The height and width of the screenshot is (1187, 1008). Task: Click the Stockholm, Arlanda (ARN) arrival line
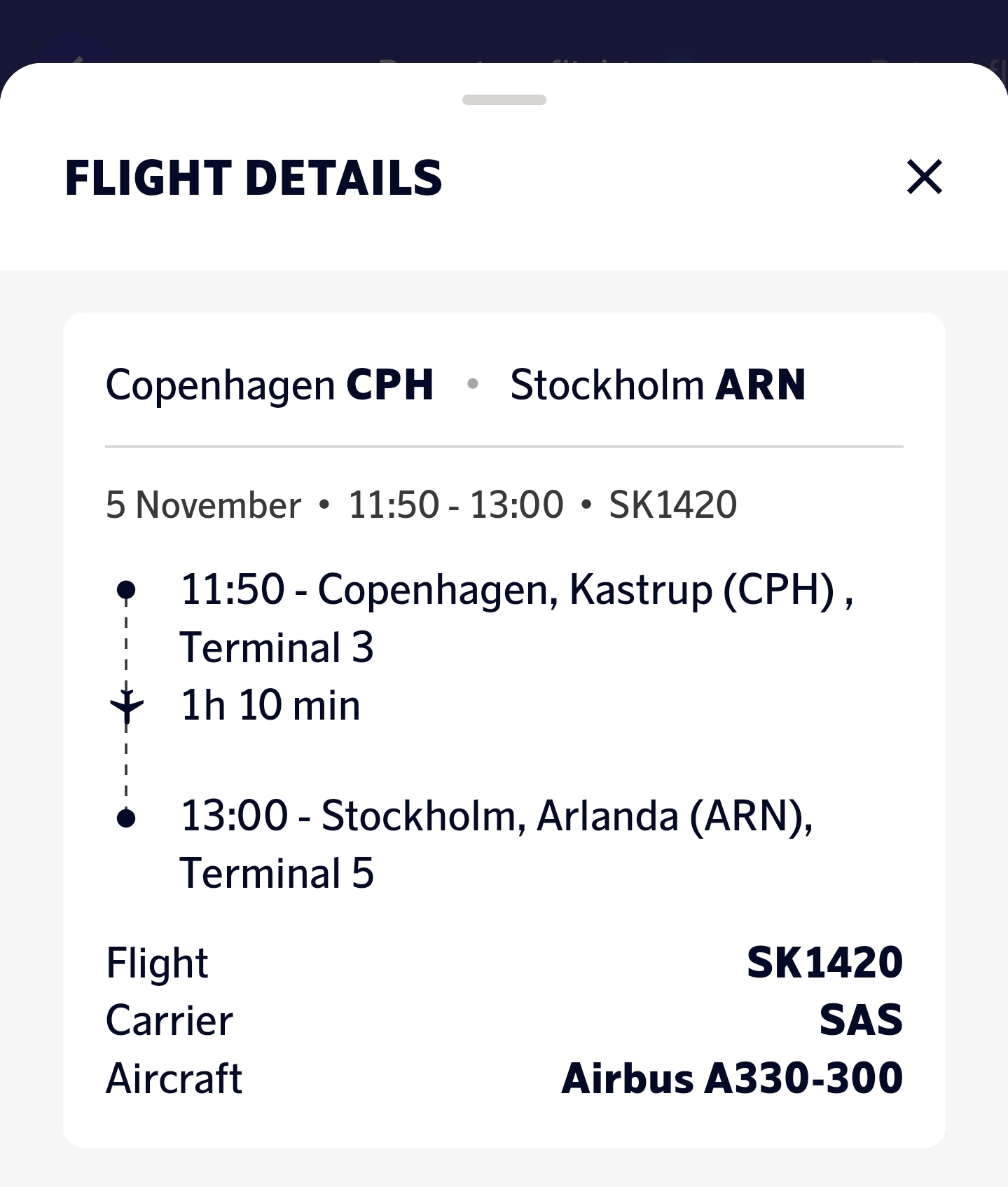pos(497,816)
